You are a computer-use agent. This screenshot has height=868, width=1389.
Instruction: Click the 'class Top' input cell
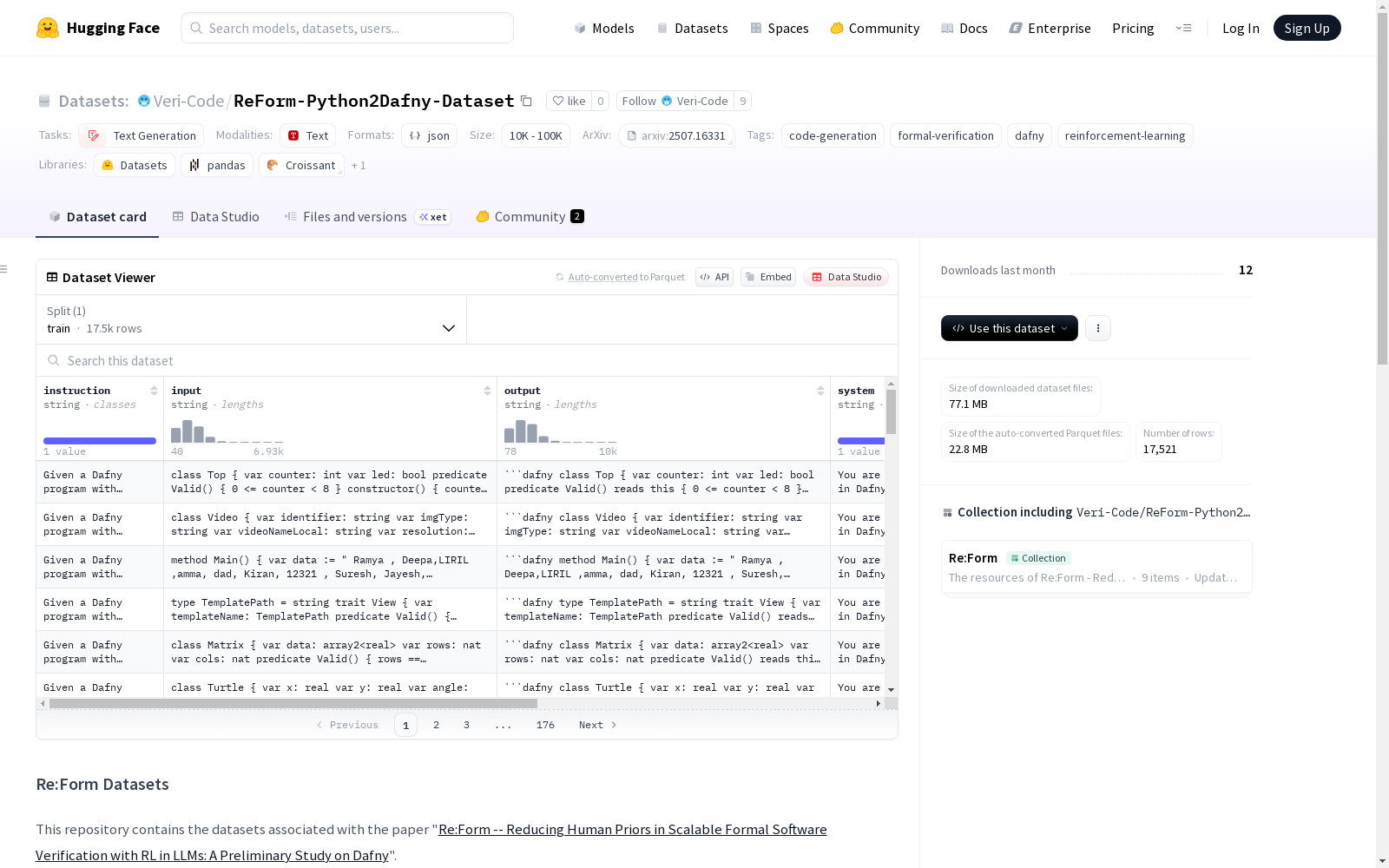pos(330,482)
